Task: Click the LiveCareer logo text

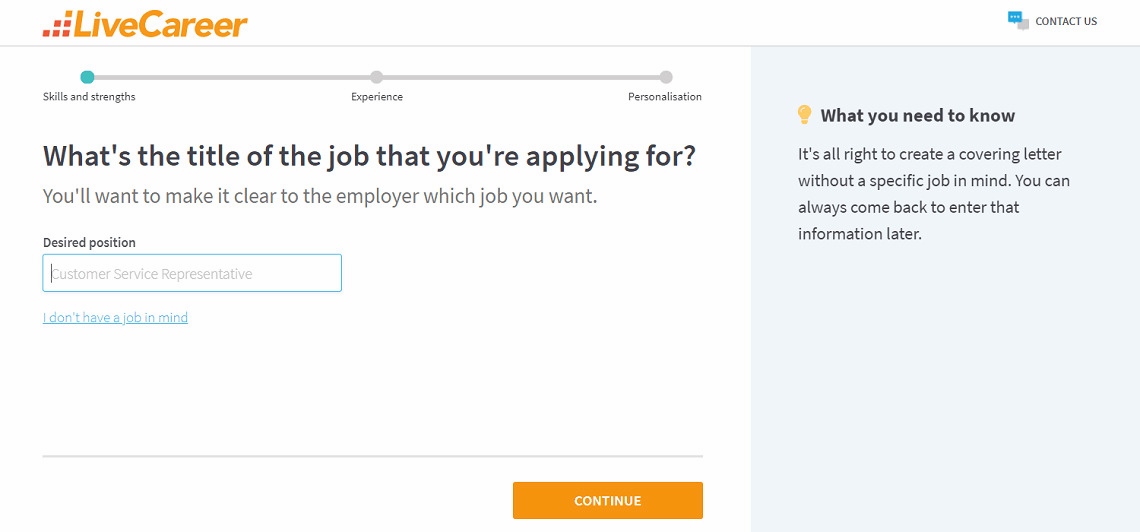Action: pyautogui.click(x=160, y=23)
